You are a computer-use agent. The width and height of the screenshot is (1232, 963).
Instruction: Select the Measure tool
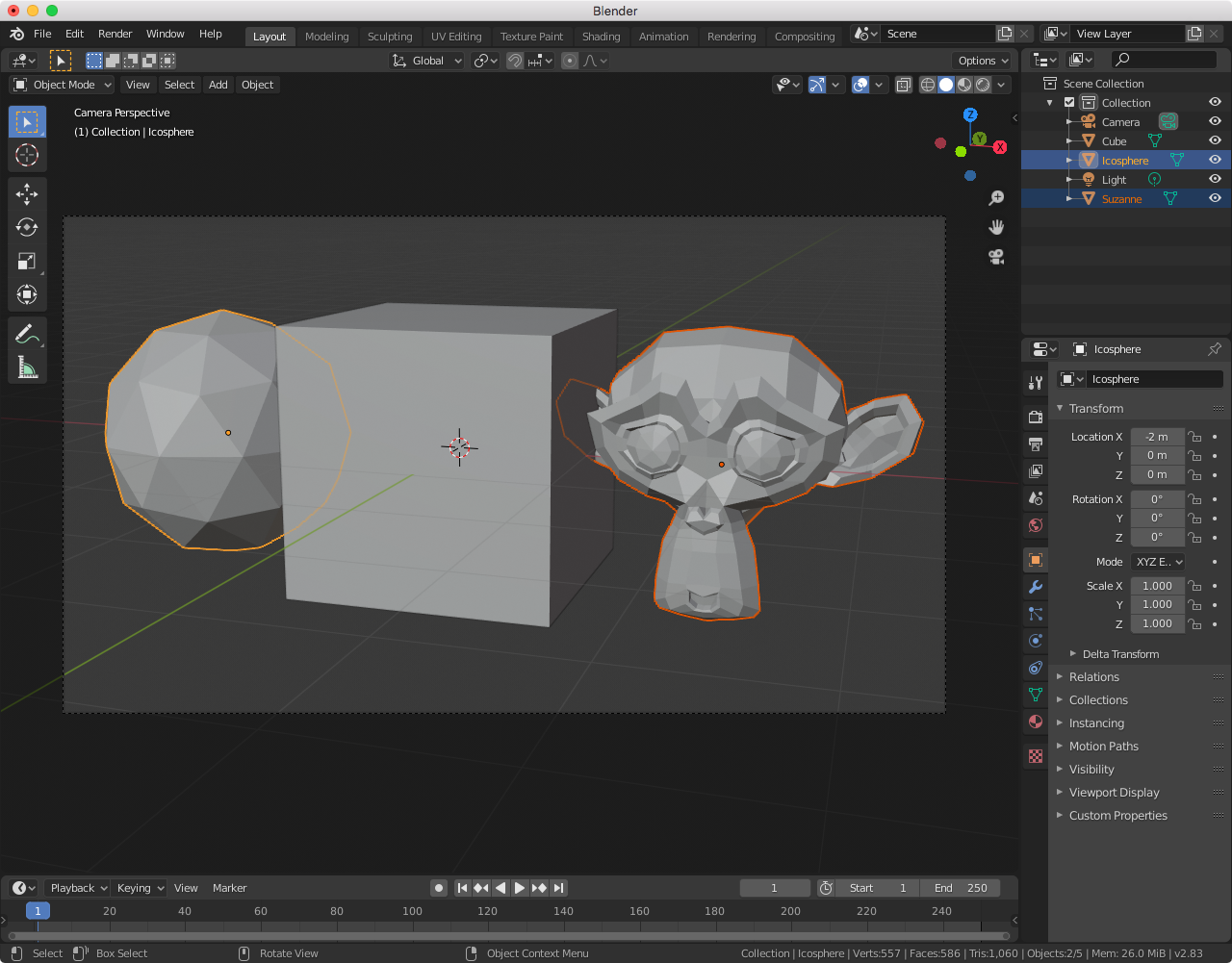pyautogui.click(x=27, y=367)
